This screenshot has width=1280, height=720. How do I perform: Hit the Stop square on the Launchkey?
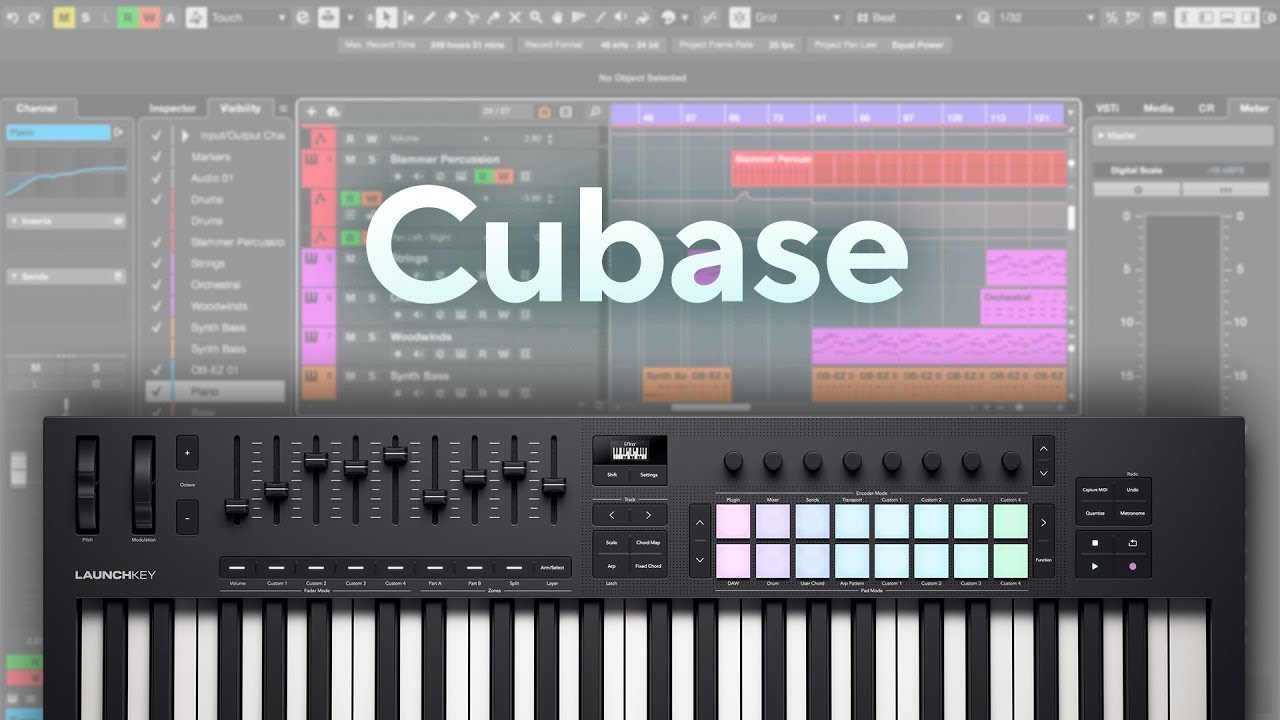(1094, 542)
